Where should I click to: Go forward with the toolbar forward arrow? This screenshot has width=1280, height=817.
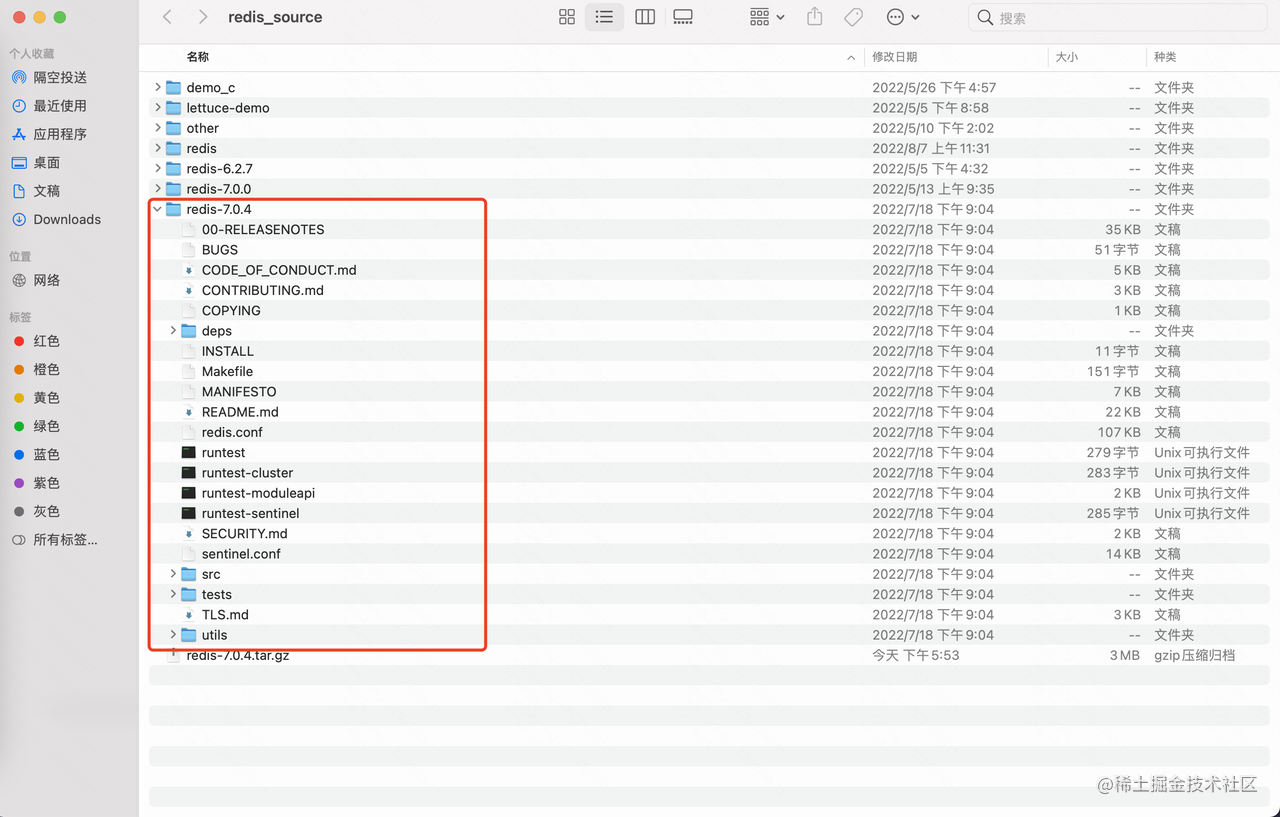click(x=203, y=17)
